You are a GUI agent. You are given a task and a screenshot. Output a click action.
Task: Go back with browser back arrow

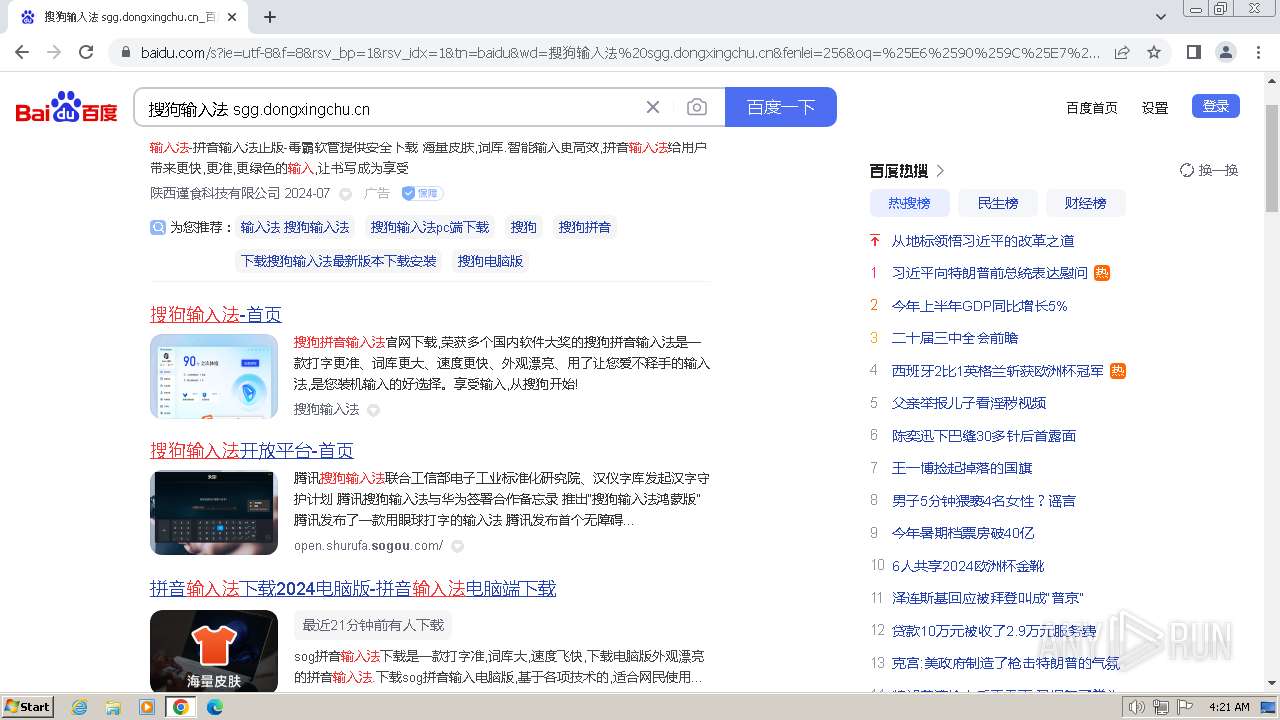(x=22, y=52)
